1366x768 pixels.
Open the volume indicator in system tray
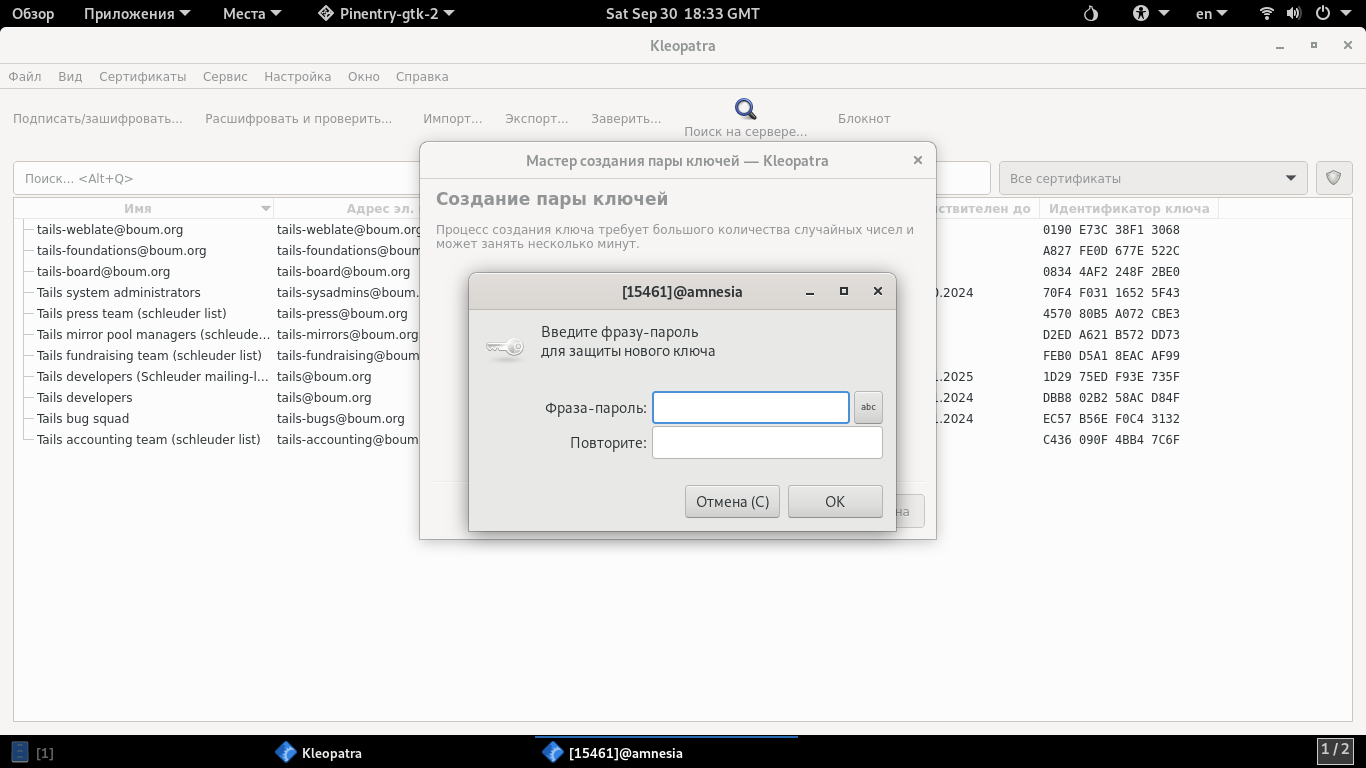[x=1294, y=14]
